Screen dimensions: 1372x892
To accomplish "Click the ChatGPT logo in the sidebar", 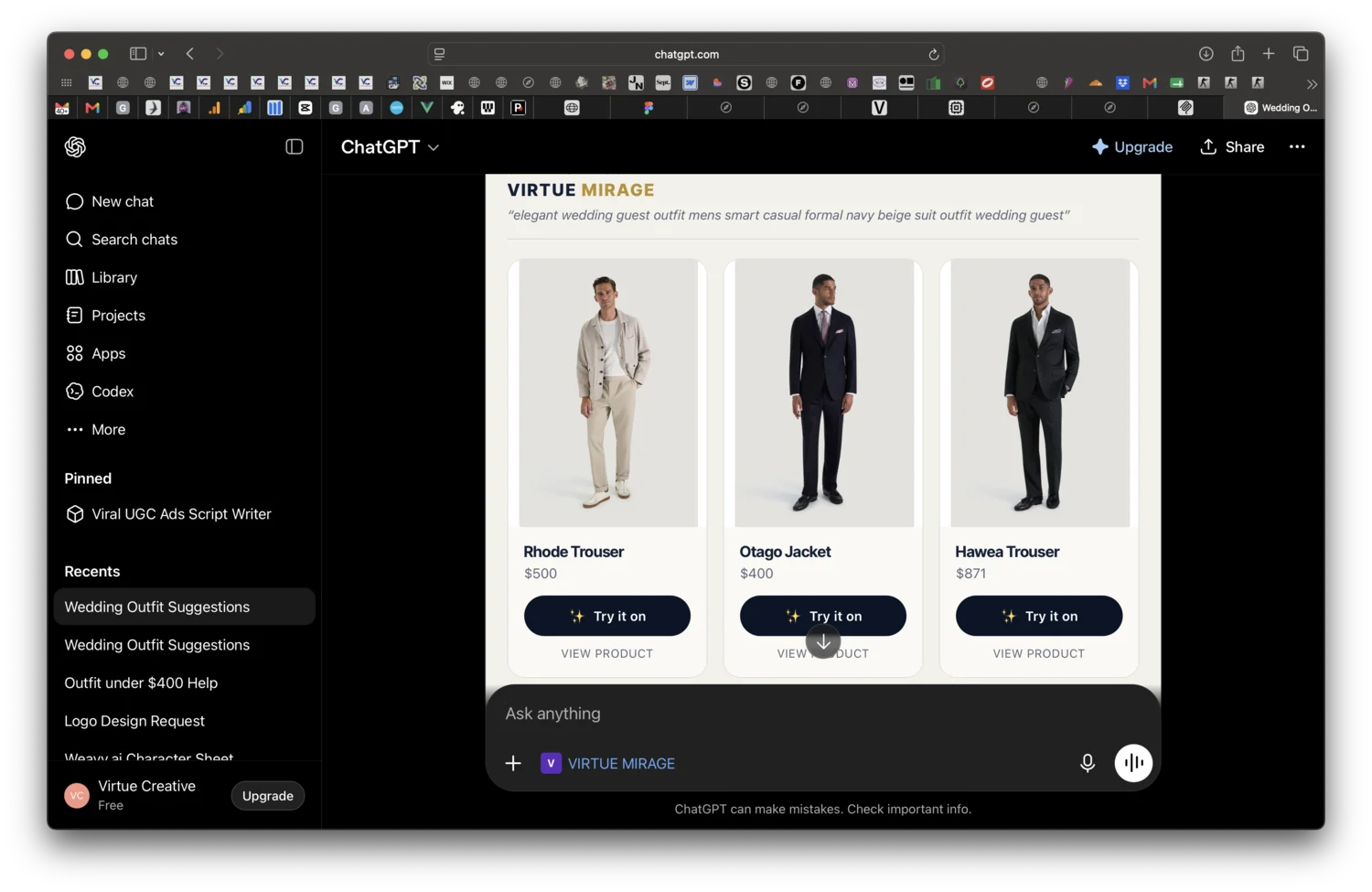I will 75,146.
